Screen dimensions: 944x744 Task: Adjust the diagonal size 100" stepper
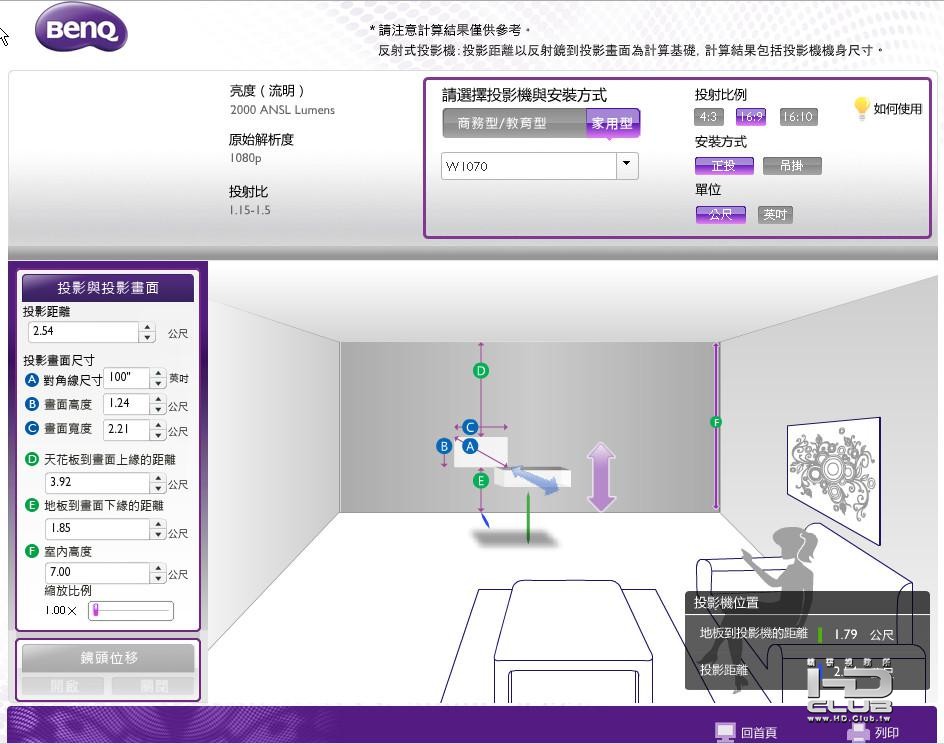tap(158, 378)
